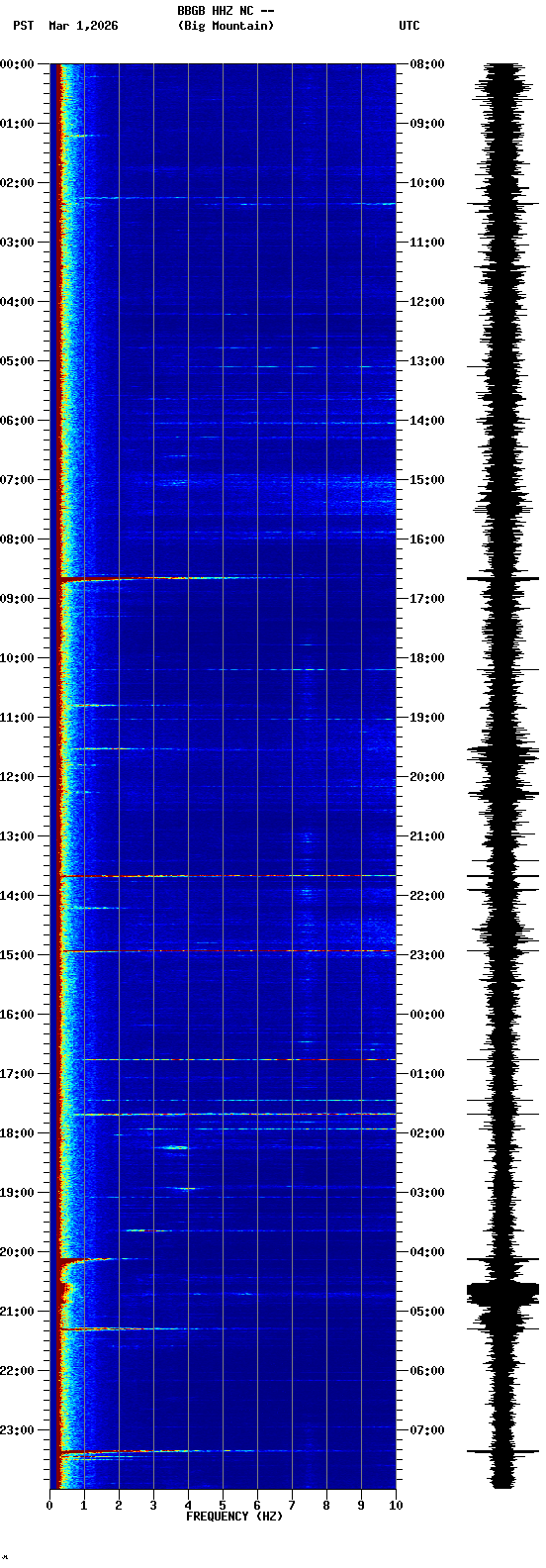Click the PST time label 16:00
The image size is (546, 1568).
tap(17, 1015)
